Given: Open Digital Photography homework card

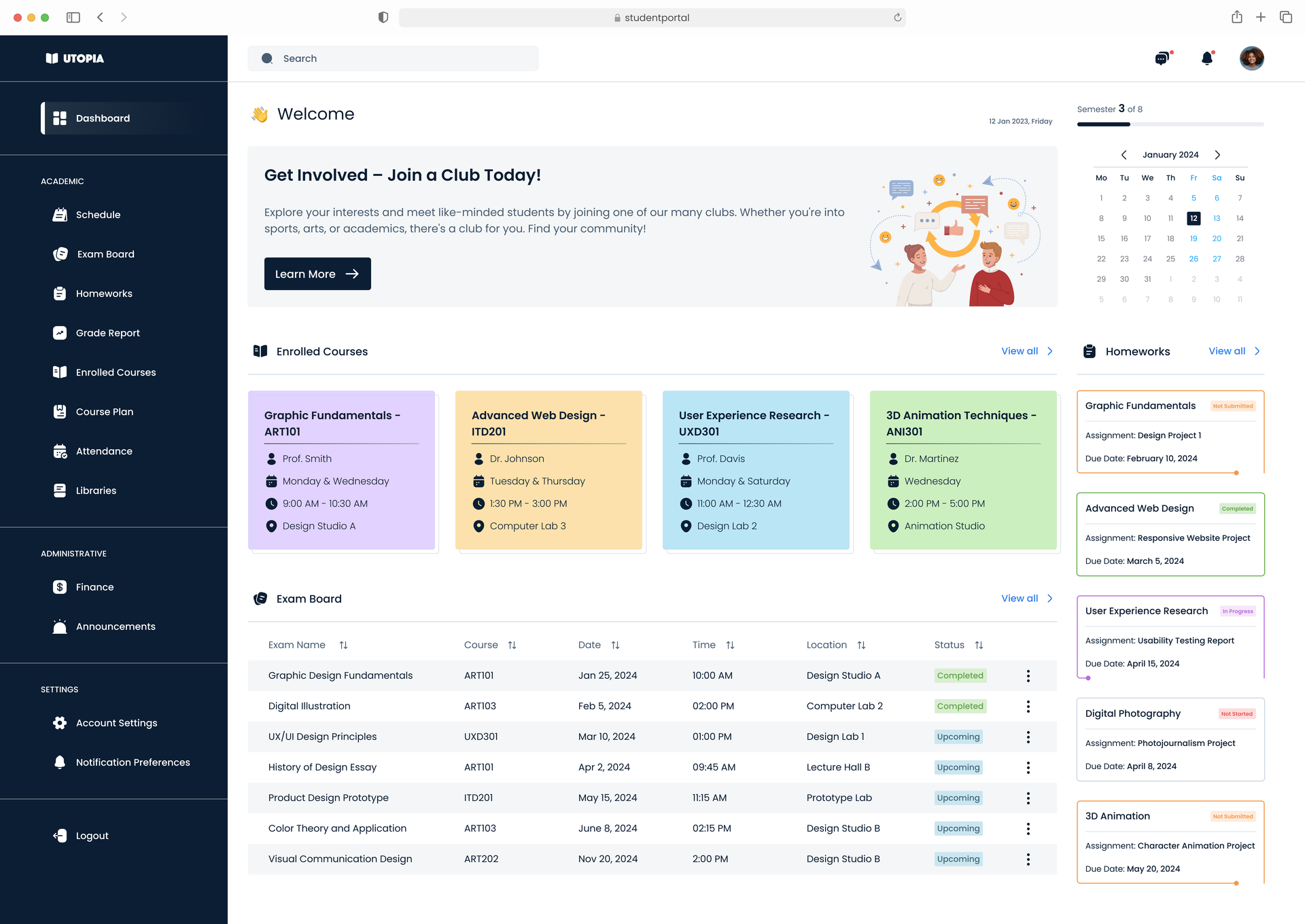Looking at the screenshot, I should coord(1170,740).
